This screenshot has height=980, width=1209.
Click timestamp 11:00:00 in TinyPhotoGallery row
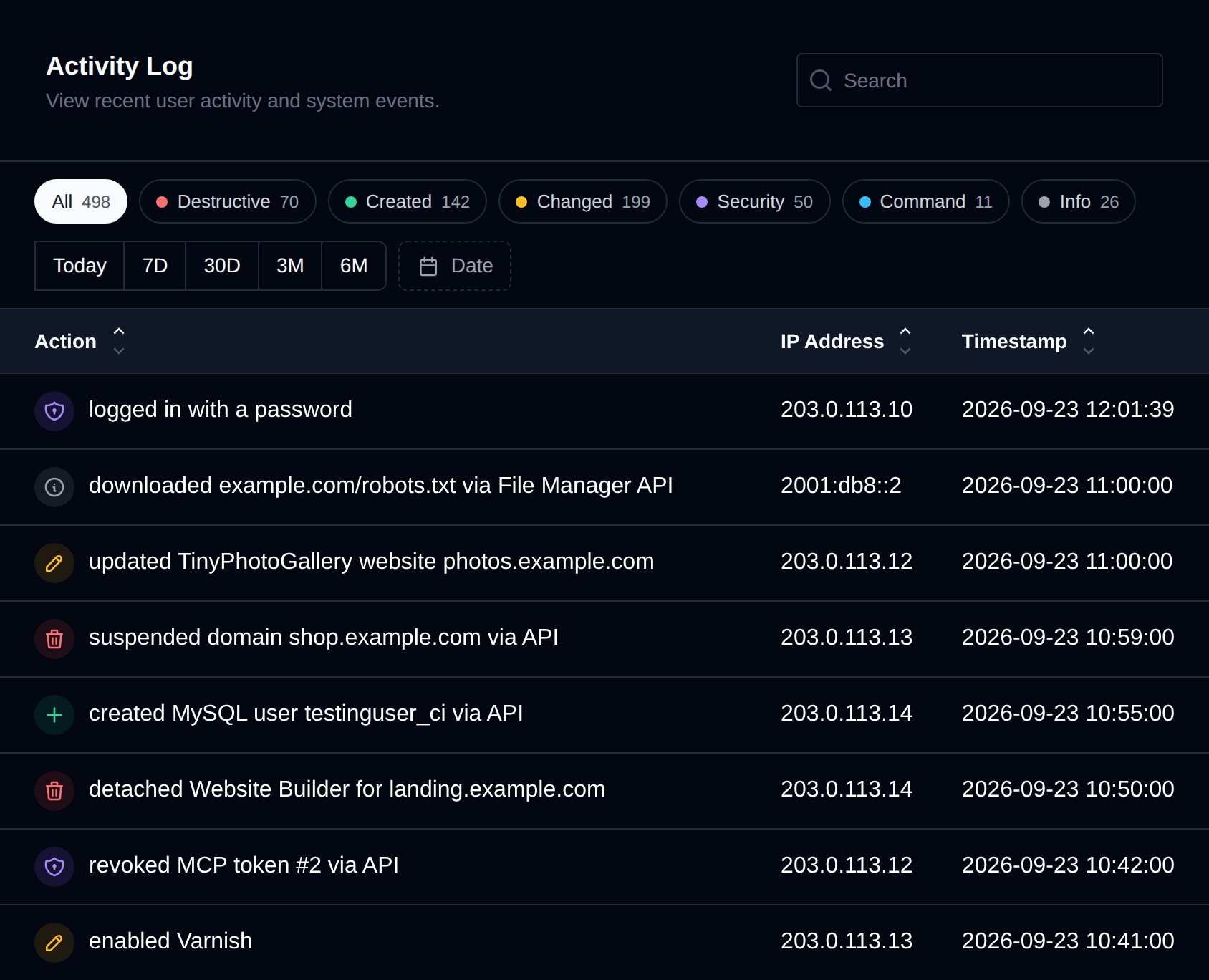1067,561
